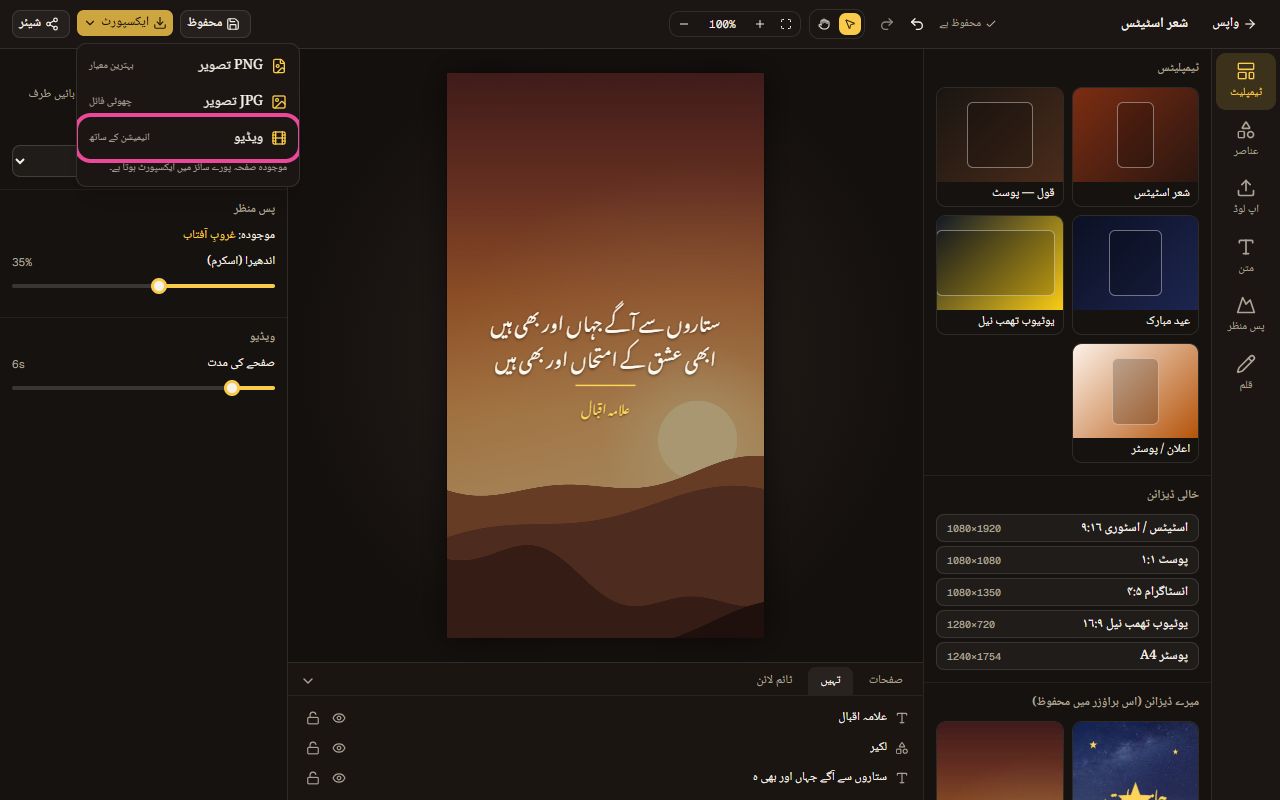Zoom in with the plus icon

(760, 24)
